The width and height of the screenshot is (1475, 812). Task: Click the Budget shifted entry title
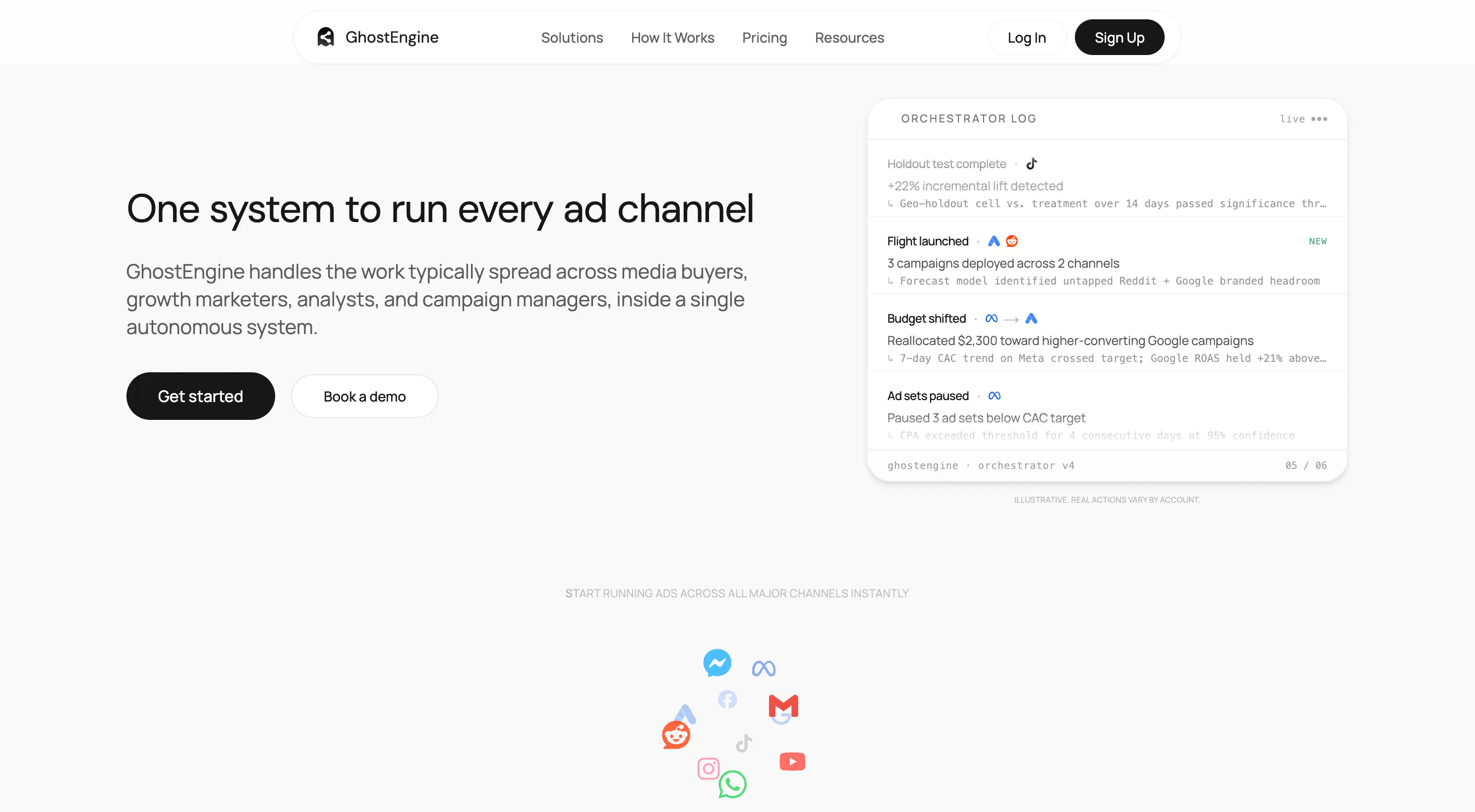coord(927,319)
